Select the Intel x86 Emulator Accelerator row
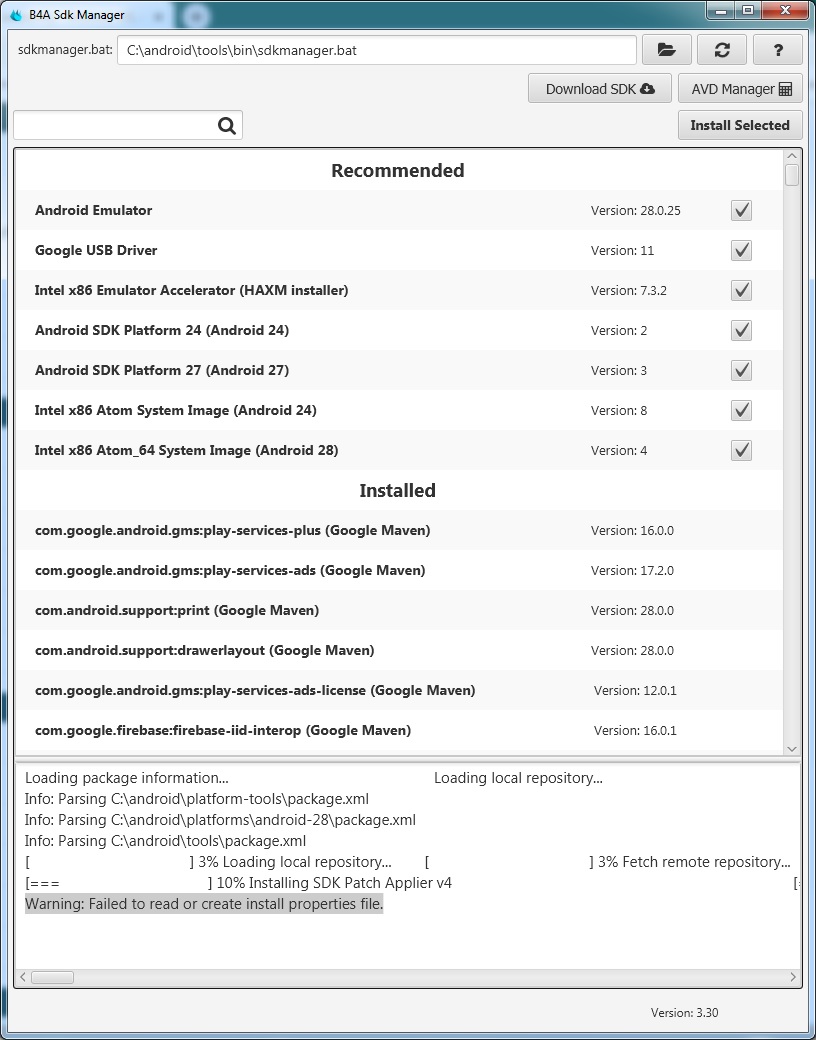 click(192, 290)
